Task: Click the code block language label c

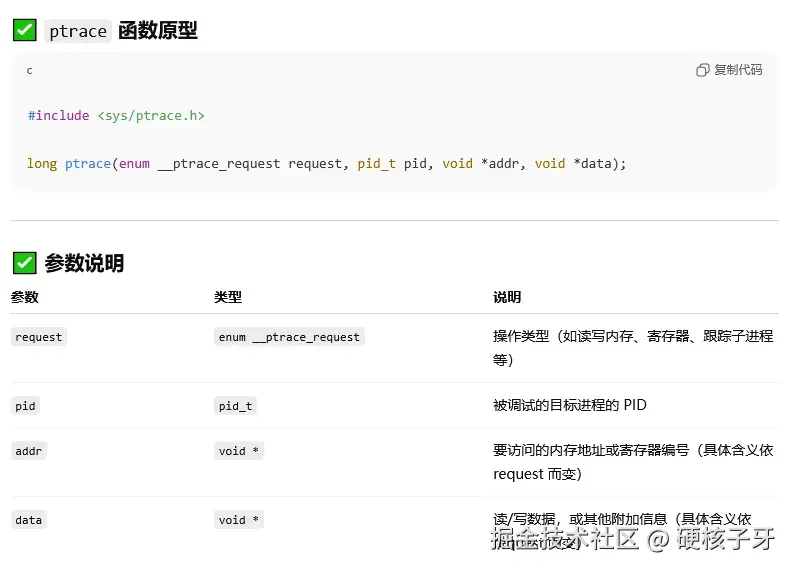Action: [x=29, y=71]
